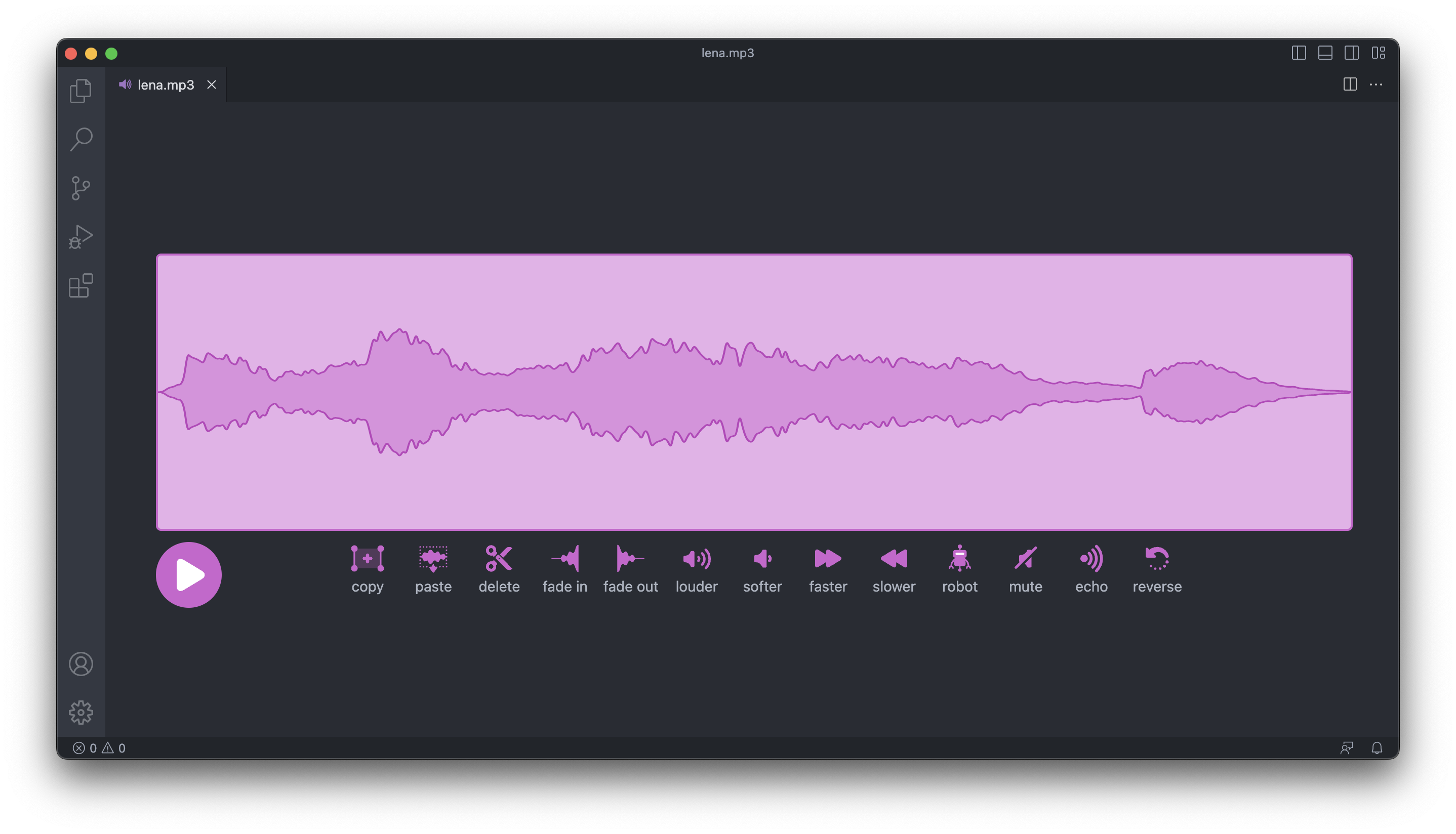
Task: Speed up audio with faster icon
Action: click(x=828, y=559)
